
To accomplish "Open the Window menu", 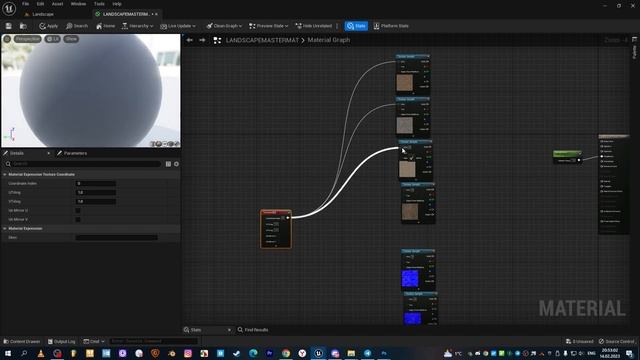I will tap(78, 4).
